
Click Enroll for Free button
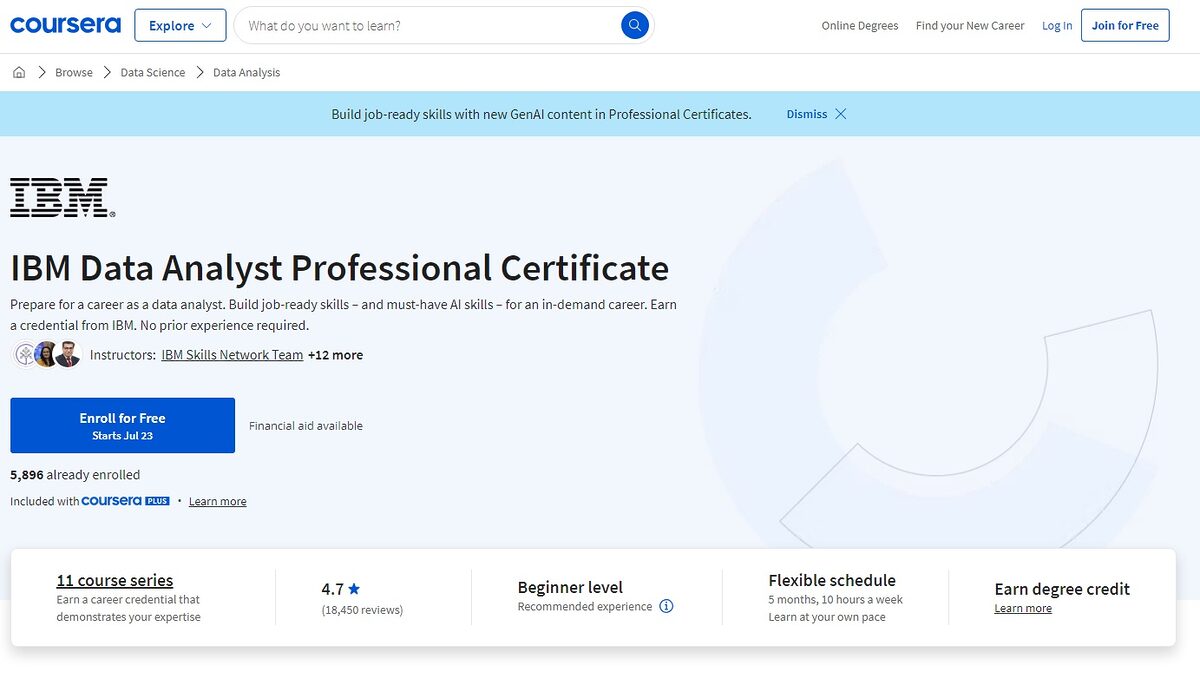click(x=123, y=426)
